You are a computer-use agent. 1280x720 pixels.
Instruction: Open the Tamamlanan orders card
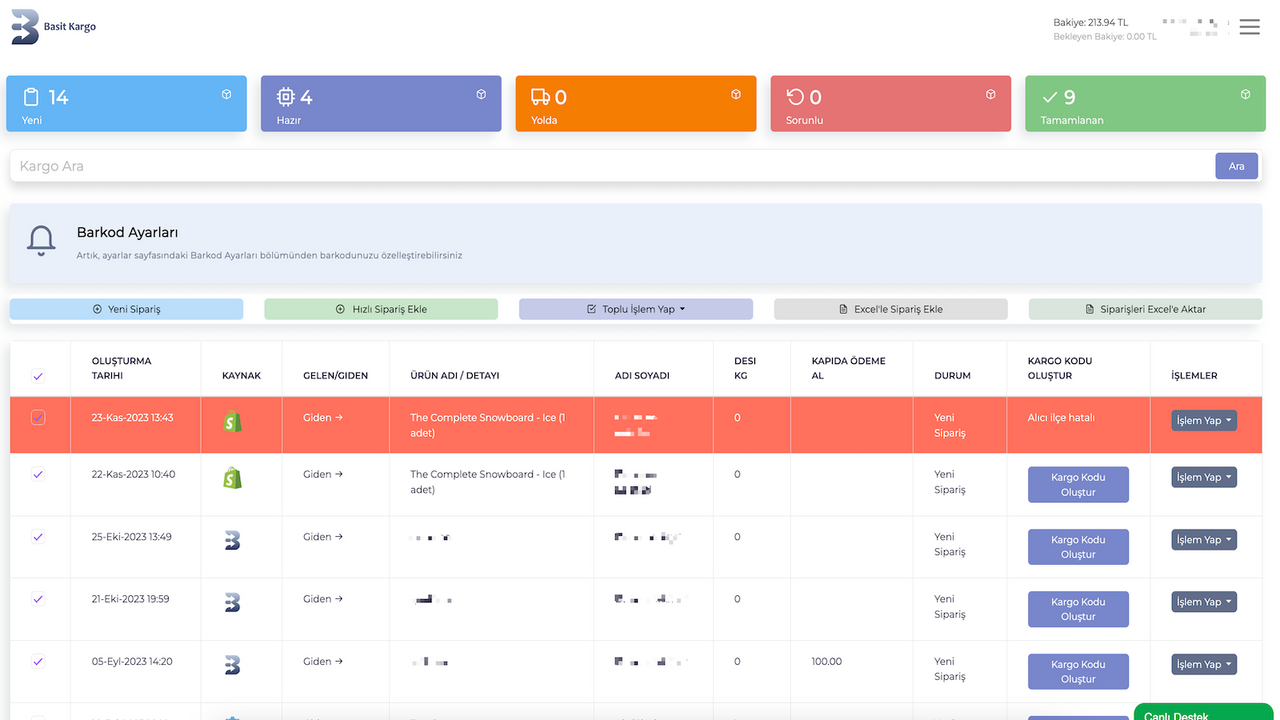coord(1145,104)
